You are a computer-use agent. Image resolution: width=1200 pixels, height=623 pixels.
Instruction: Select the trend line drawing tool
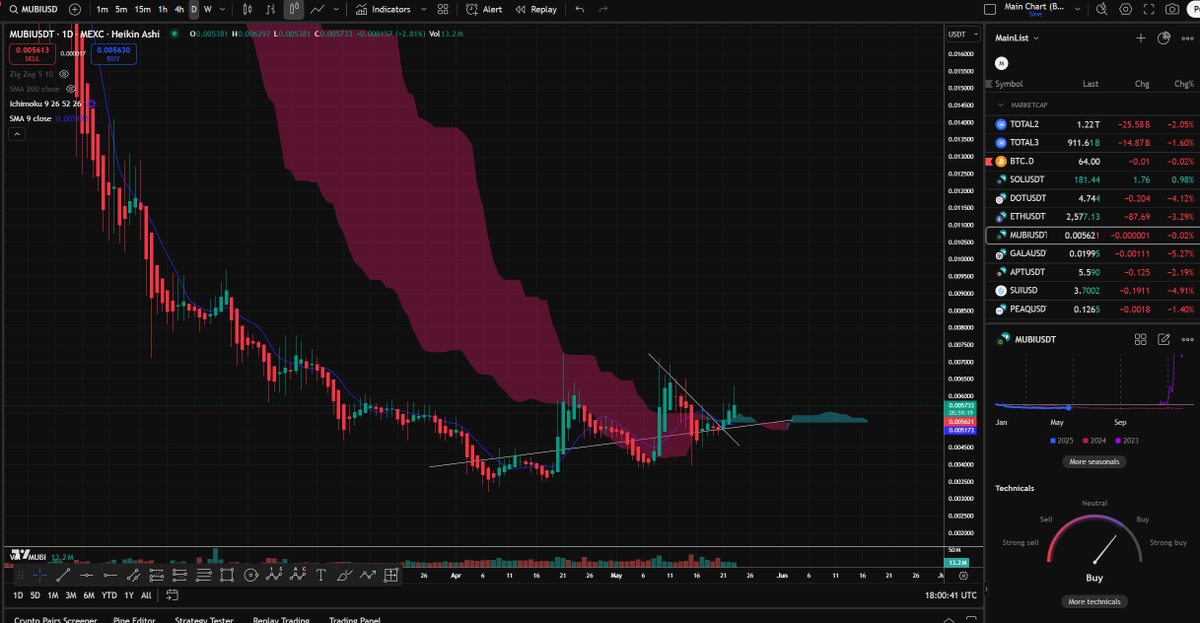click(63, 575)
